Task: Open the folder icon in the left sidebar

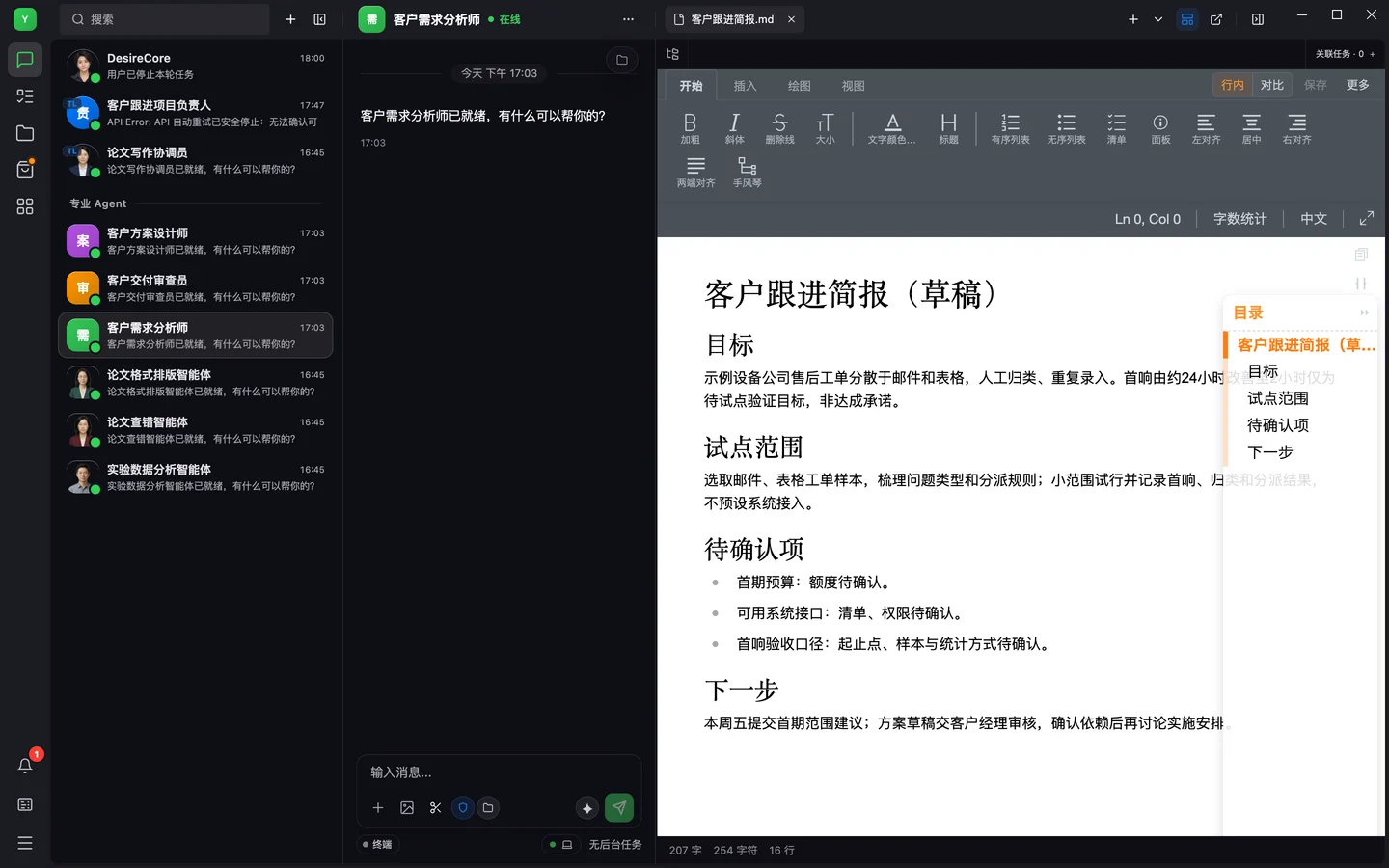Action: point(25,133)
